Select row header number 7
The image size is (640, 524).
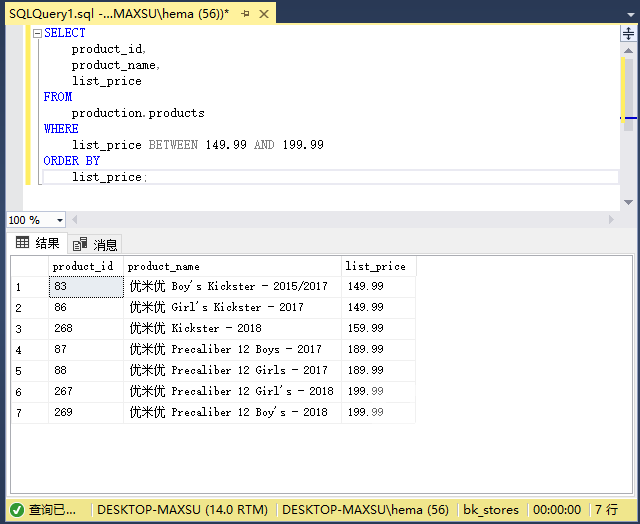(30, 413)
